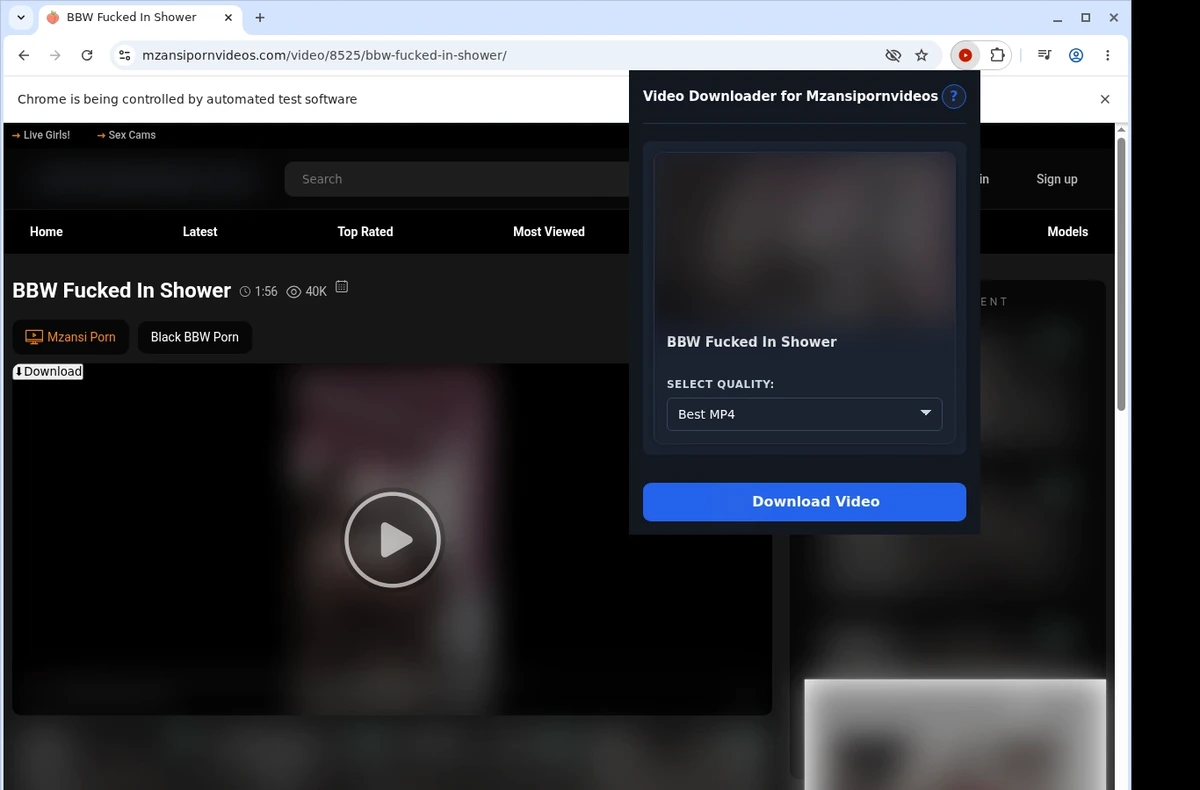Click the crossed-out eye tracking protection icon
The image size is (1200, 790).
893,55
